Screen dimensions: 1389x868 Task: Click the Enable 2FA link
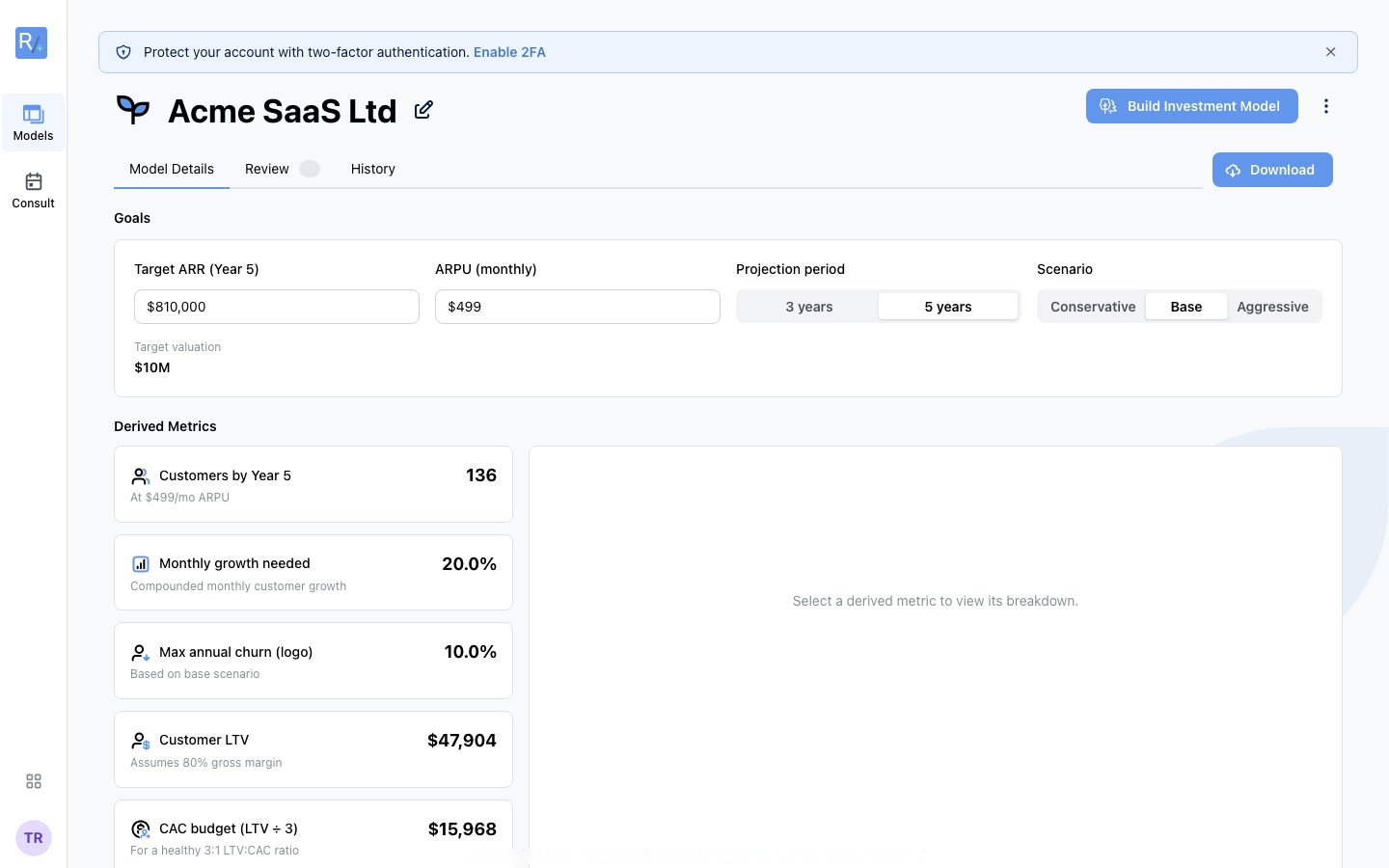(509, 52)
